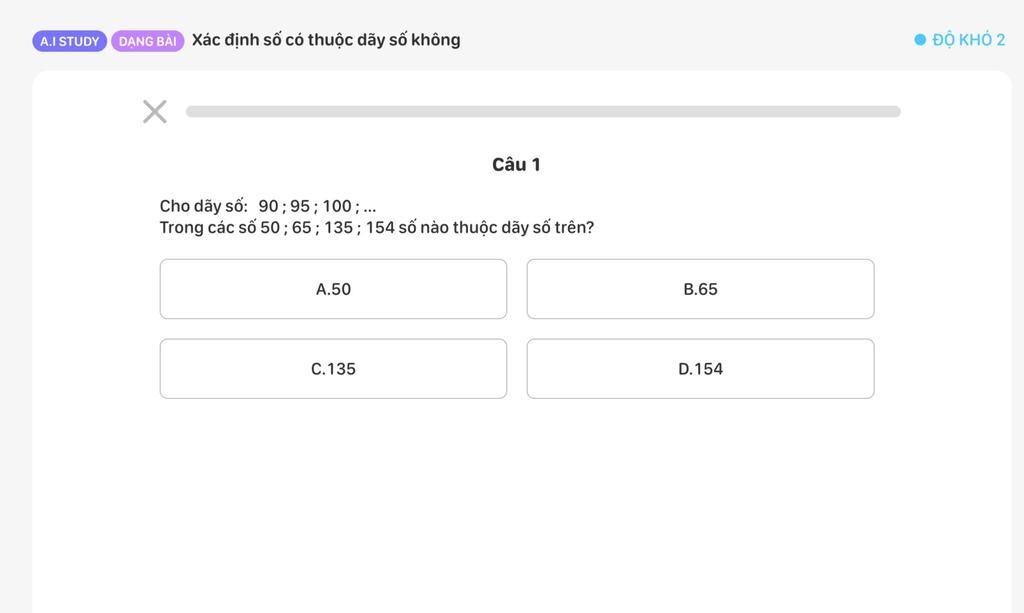
Task: Choose answer B.65
Action: click(x=701, y=289)
